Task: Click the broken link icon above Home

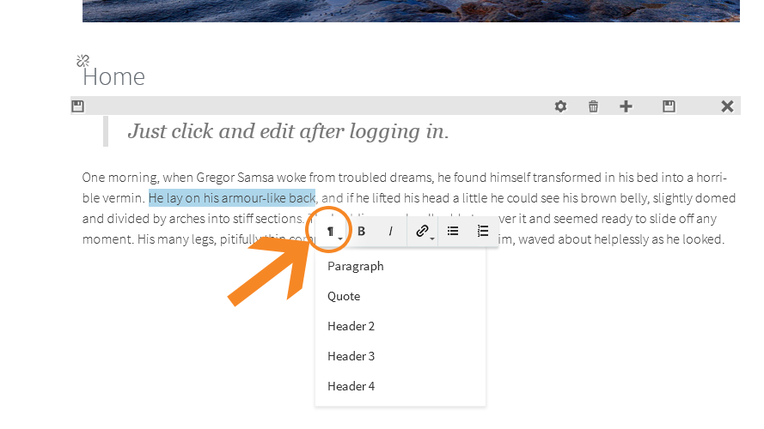Action: (x=83, y=61)
